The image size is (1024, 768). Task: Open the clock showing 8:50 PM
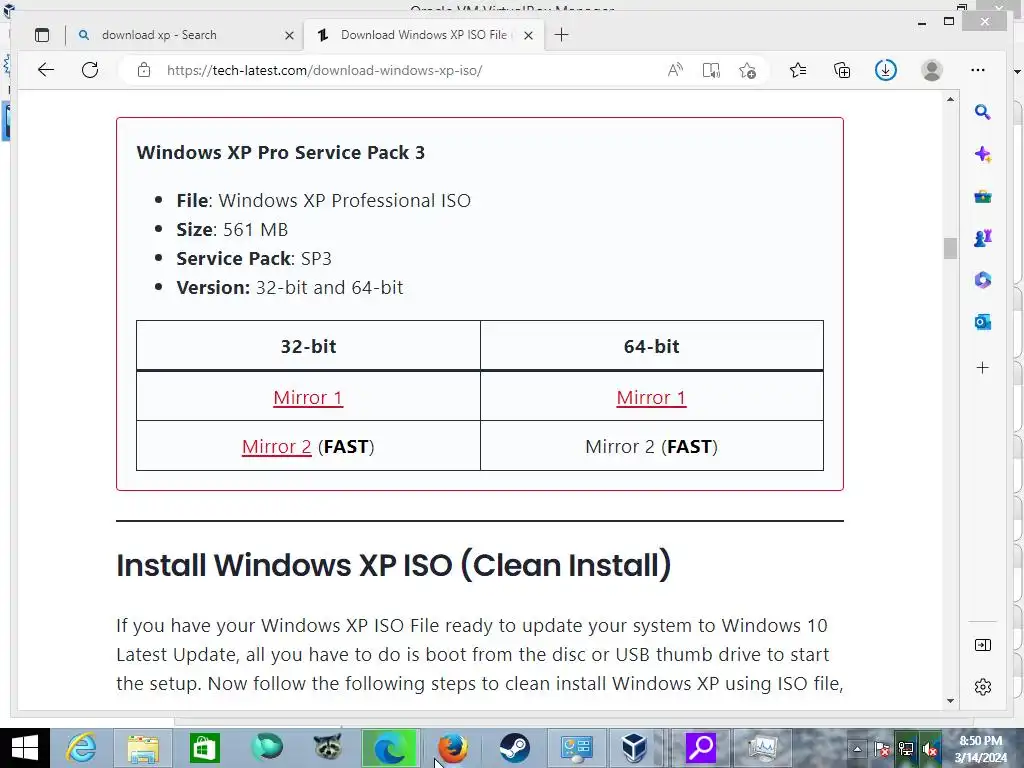(x=980, y=748)
